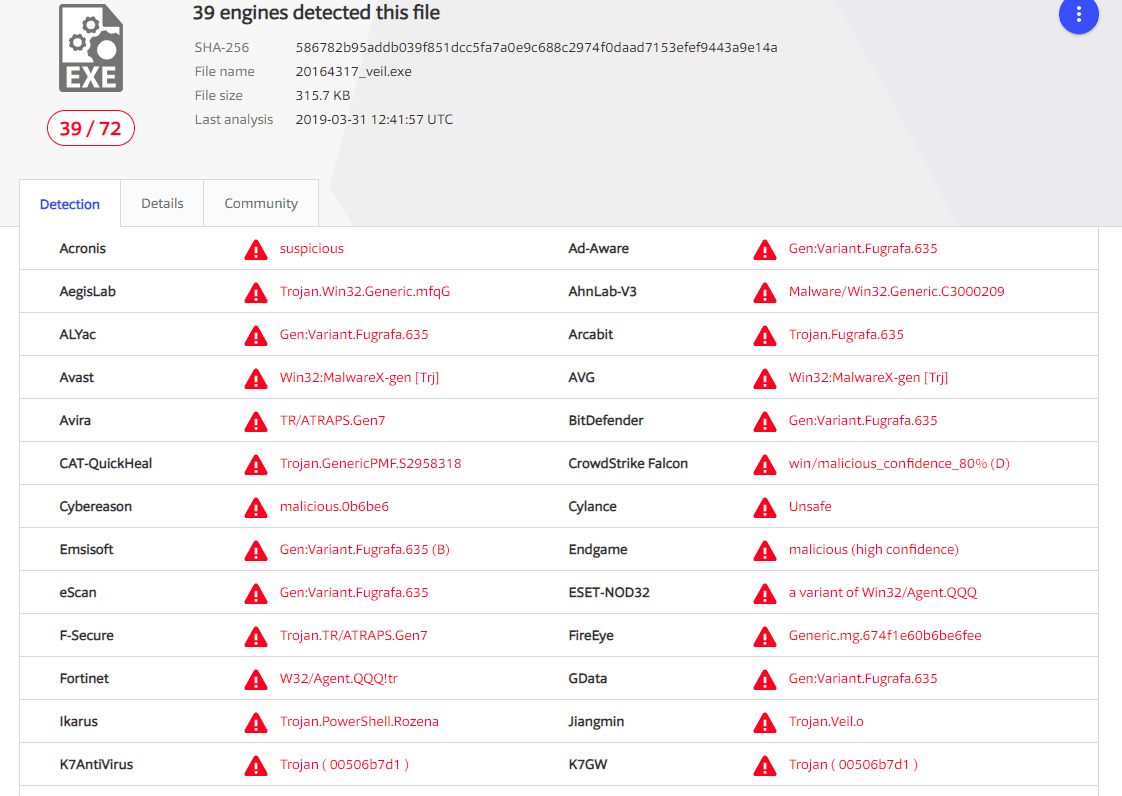The image size is (1122, 796).
Task: Click the ESET-NOD32 engine name
Action: (609, 592)
